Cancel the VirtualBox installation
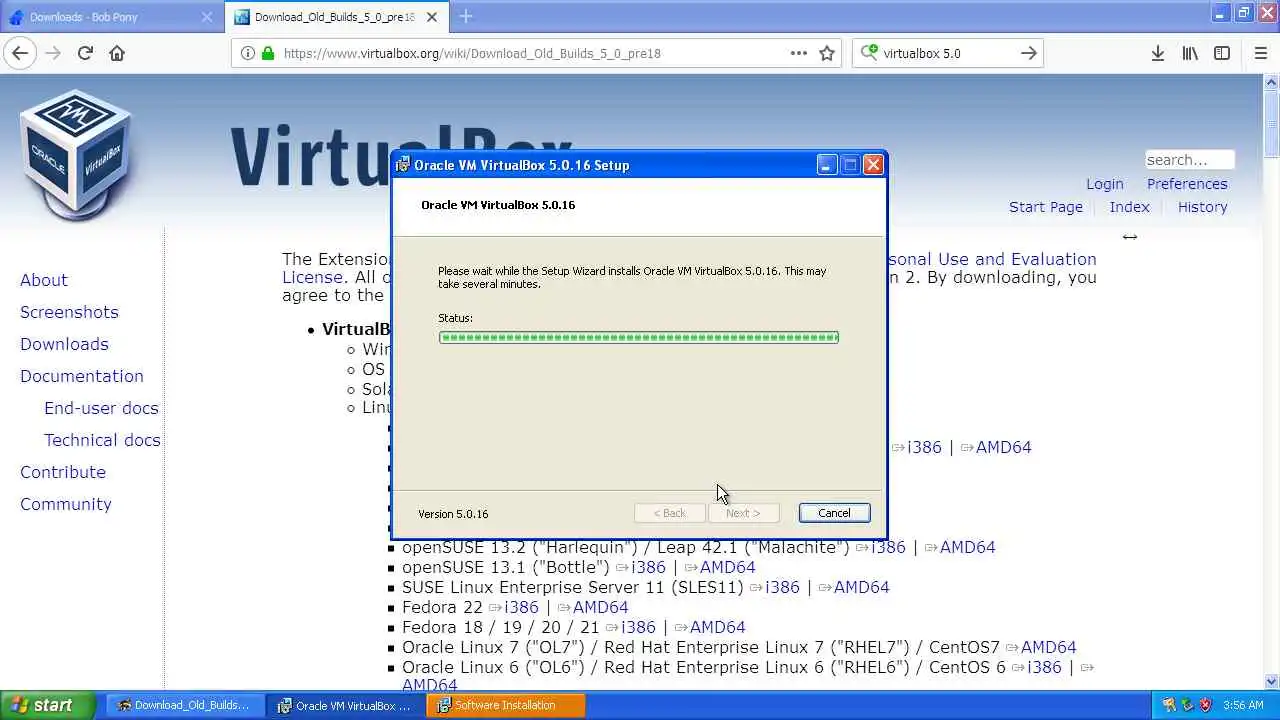 tap(834, 513)
